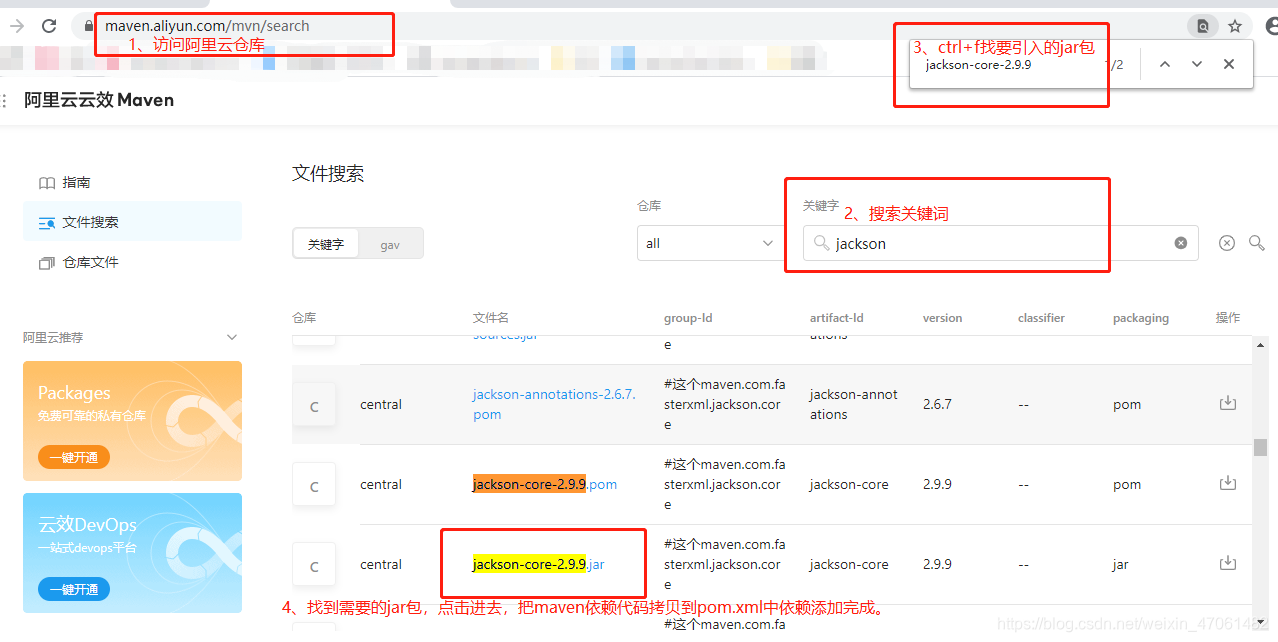Click next match down-arrow in find bar

1196,63
